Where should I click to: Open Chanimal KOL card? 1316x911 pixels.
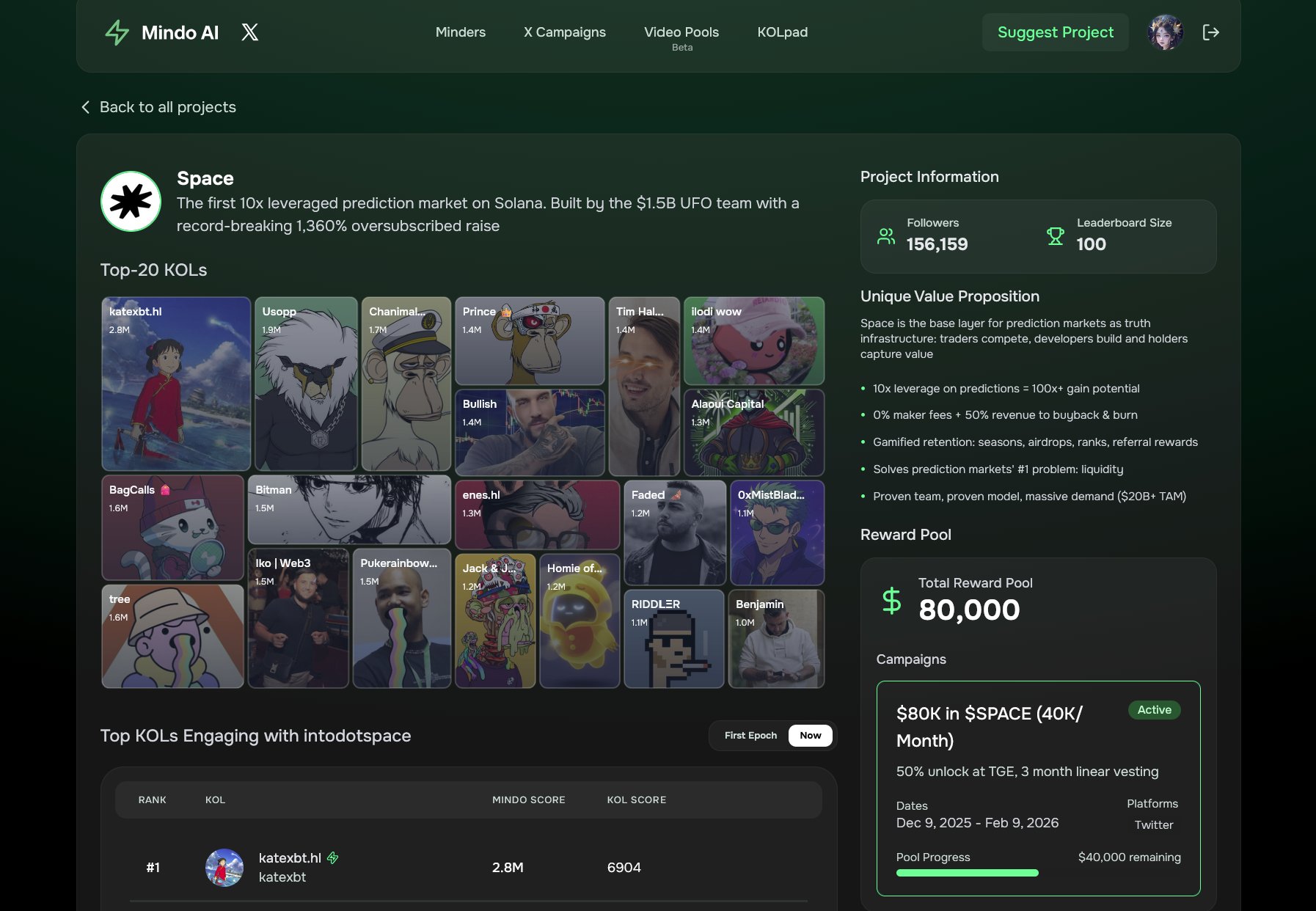[406, 384]
